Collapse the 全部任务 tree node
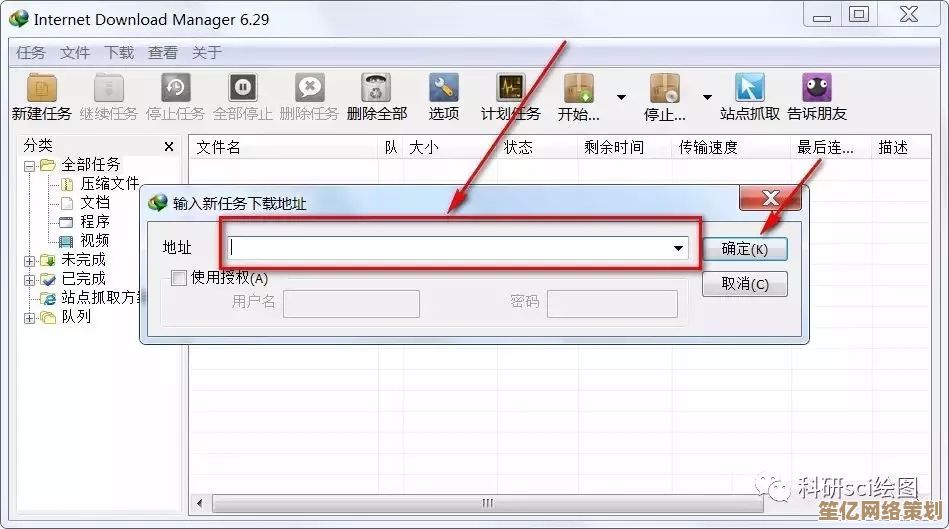This screenshot has height=529, width=949. [29, 166]
